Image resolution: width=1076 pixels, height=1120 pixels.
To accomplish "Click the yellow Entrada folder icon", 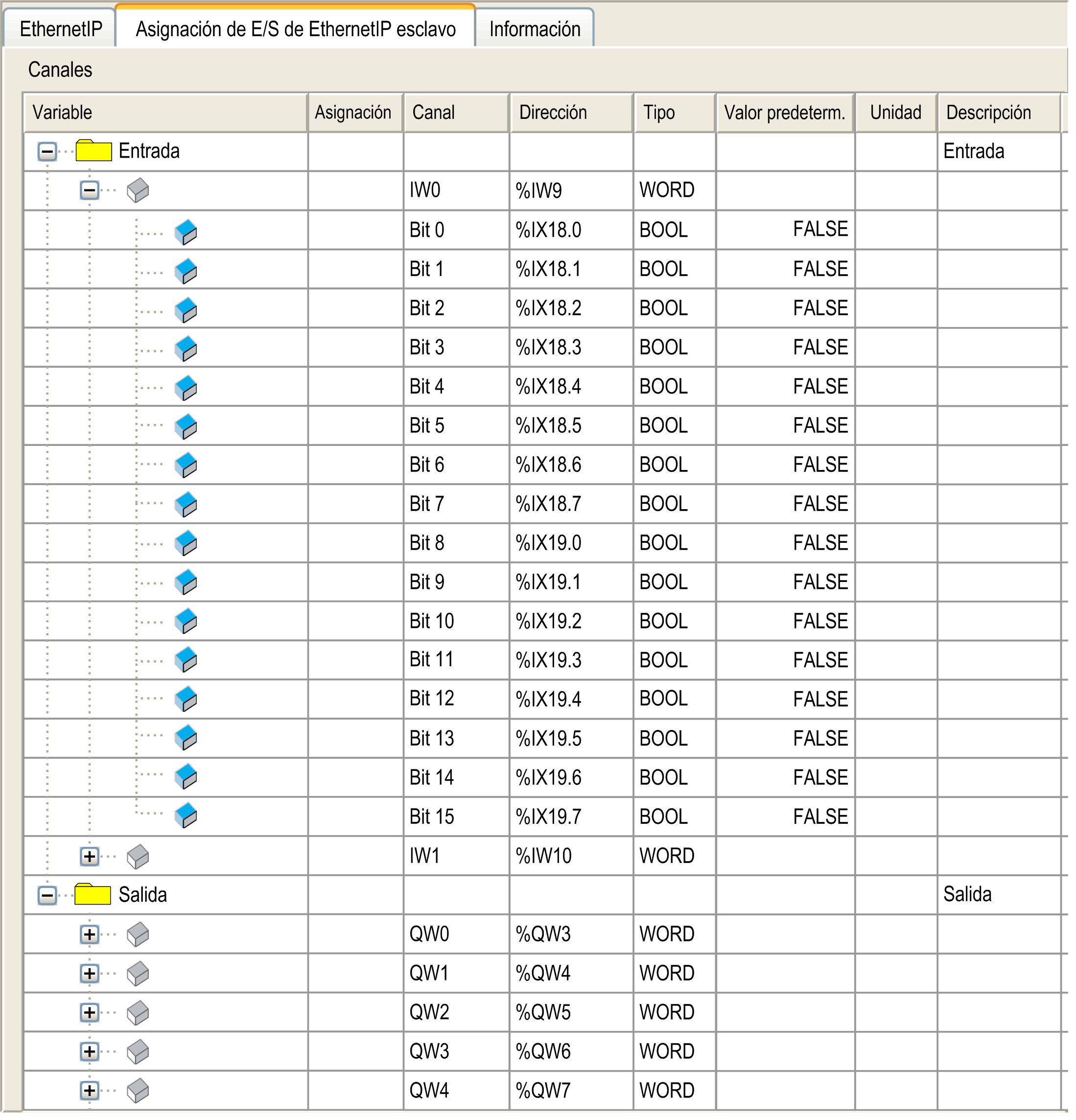I will point(94,151).
